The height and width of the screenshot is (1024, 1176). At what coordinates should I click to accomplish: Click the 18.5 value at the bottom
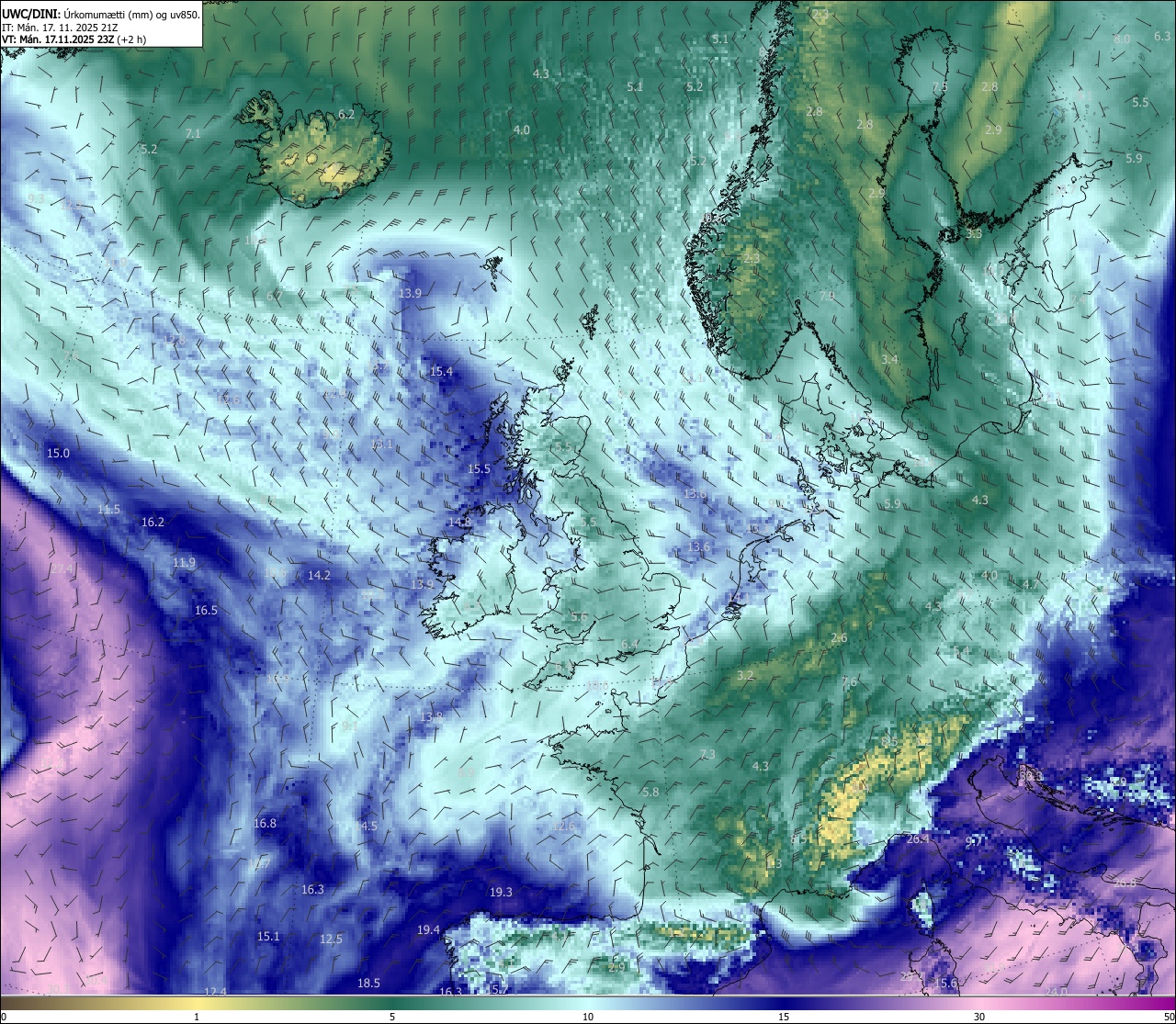coord(368,983)
